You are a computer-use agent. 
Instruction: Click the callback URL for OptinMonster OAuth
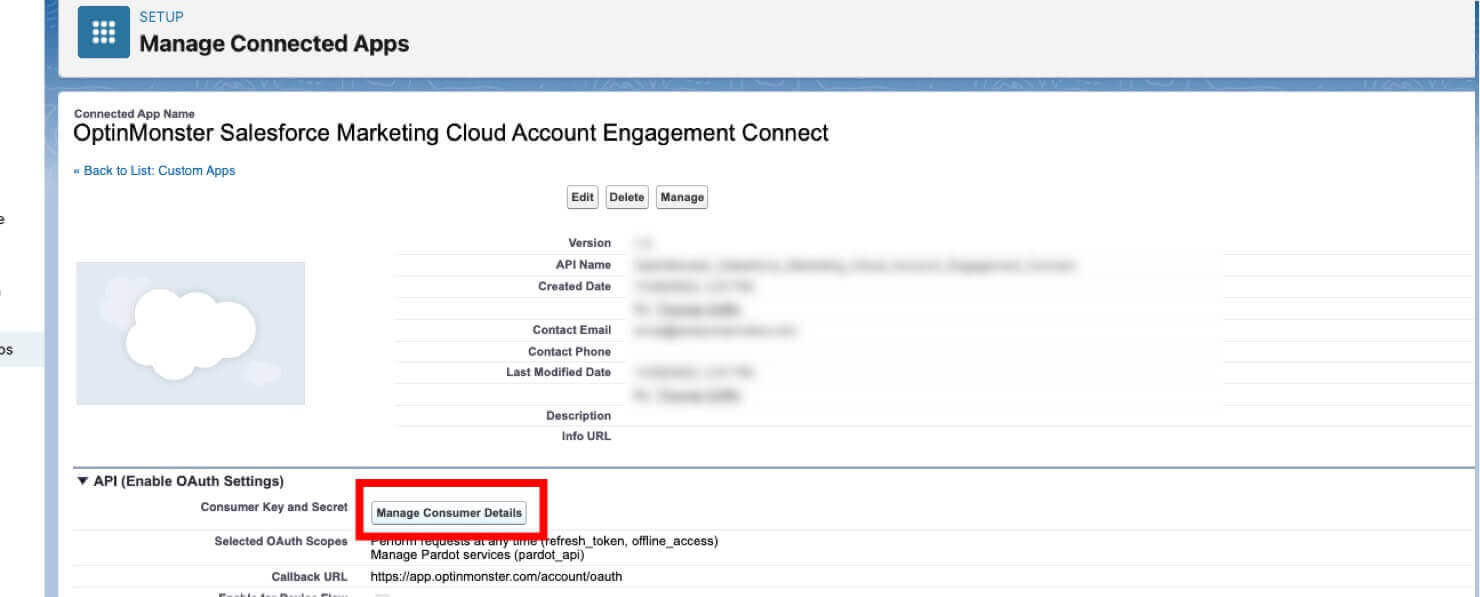[x=496, y=576]
